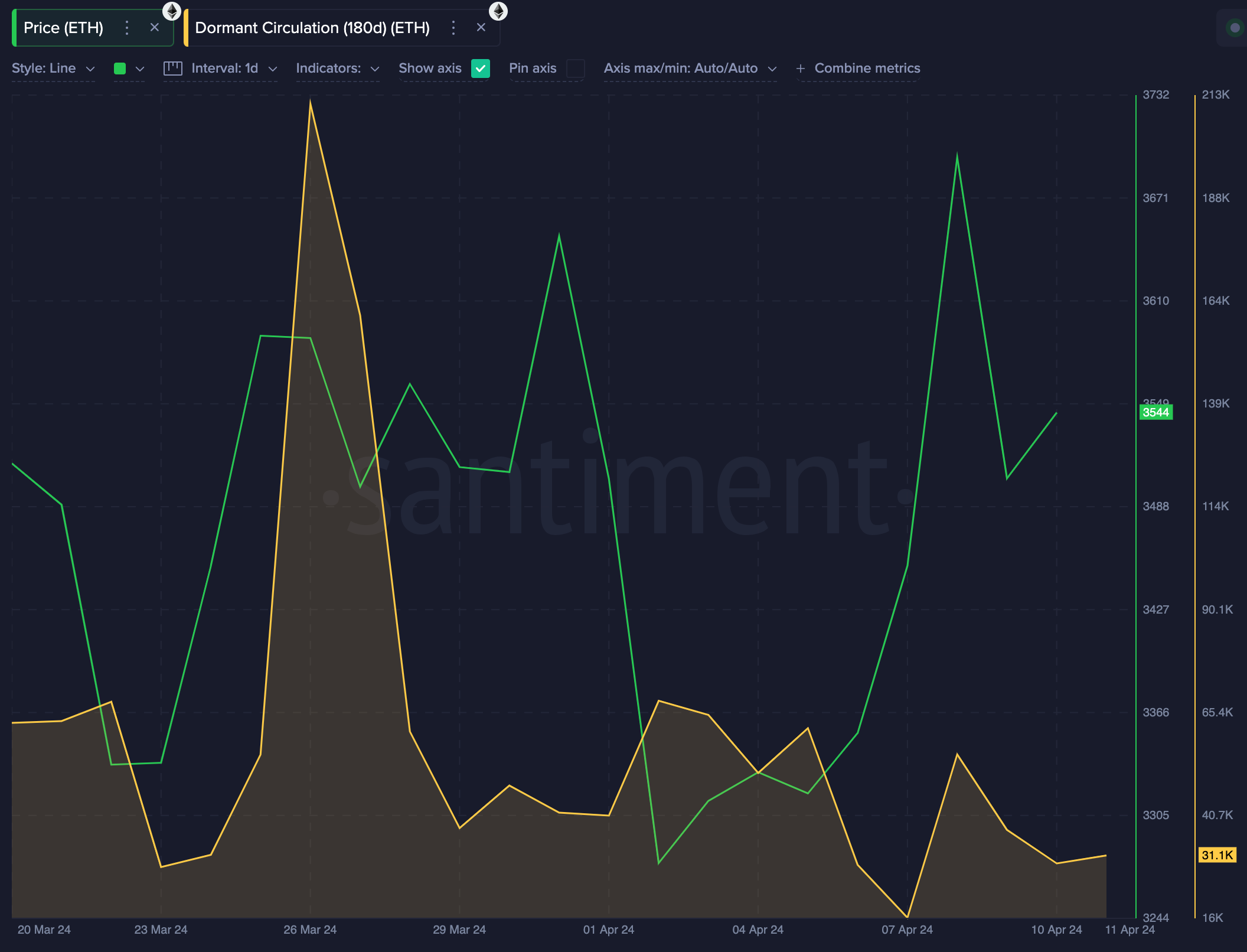Viewport: 1247px width, 952px height.
Task: Click plus icon beside Combine metrics
Action: click(x=801, y=69)
